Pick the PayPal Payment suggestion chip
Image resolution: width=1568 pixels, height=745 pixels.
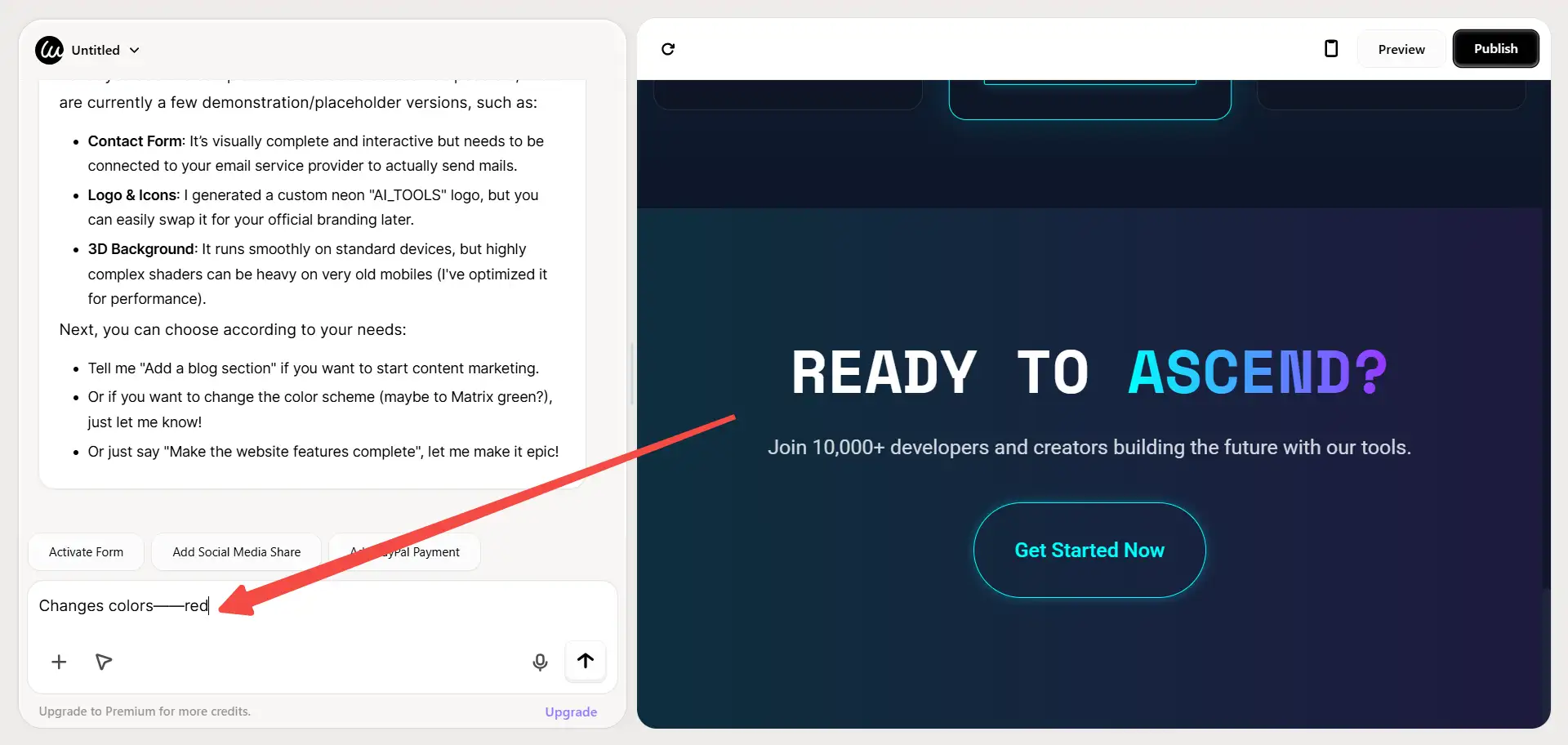(404, 552)
